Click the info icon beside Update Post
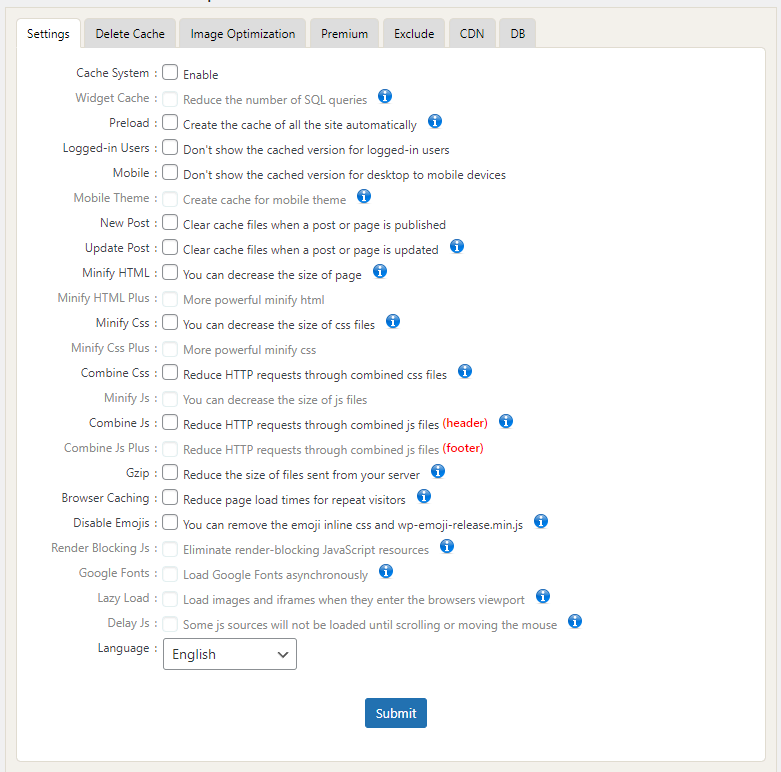 457,247
